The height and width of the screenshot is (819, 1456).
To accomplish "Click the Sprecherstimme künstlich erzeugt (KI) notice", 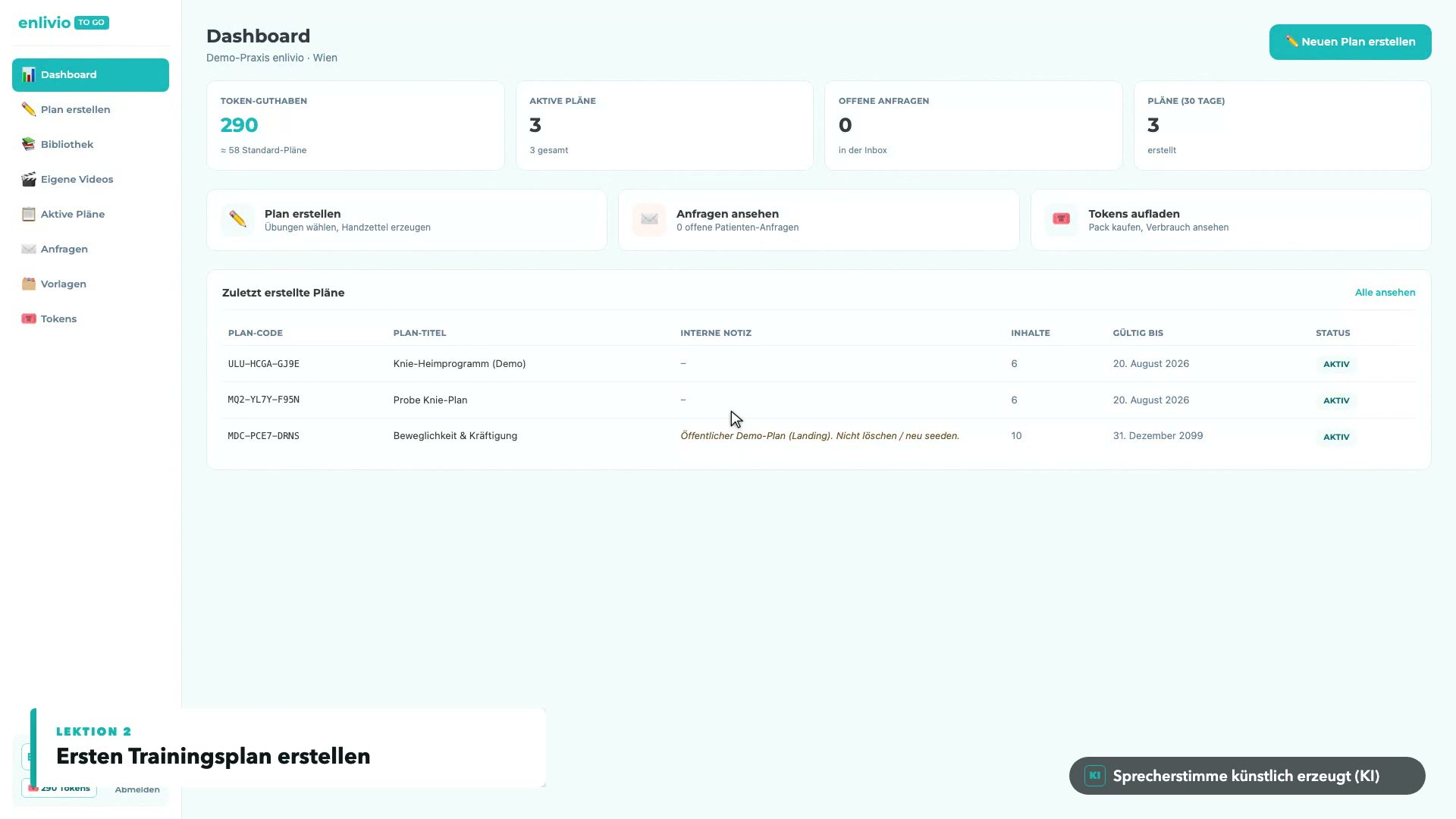I will [1247, 776].
